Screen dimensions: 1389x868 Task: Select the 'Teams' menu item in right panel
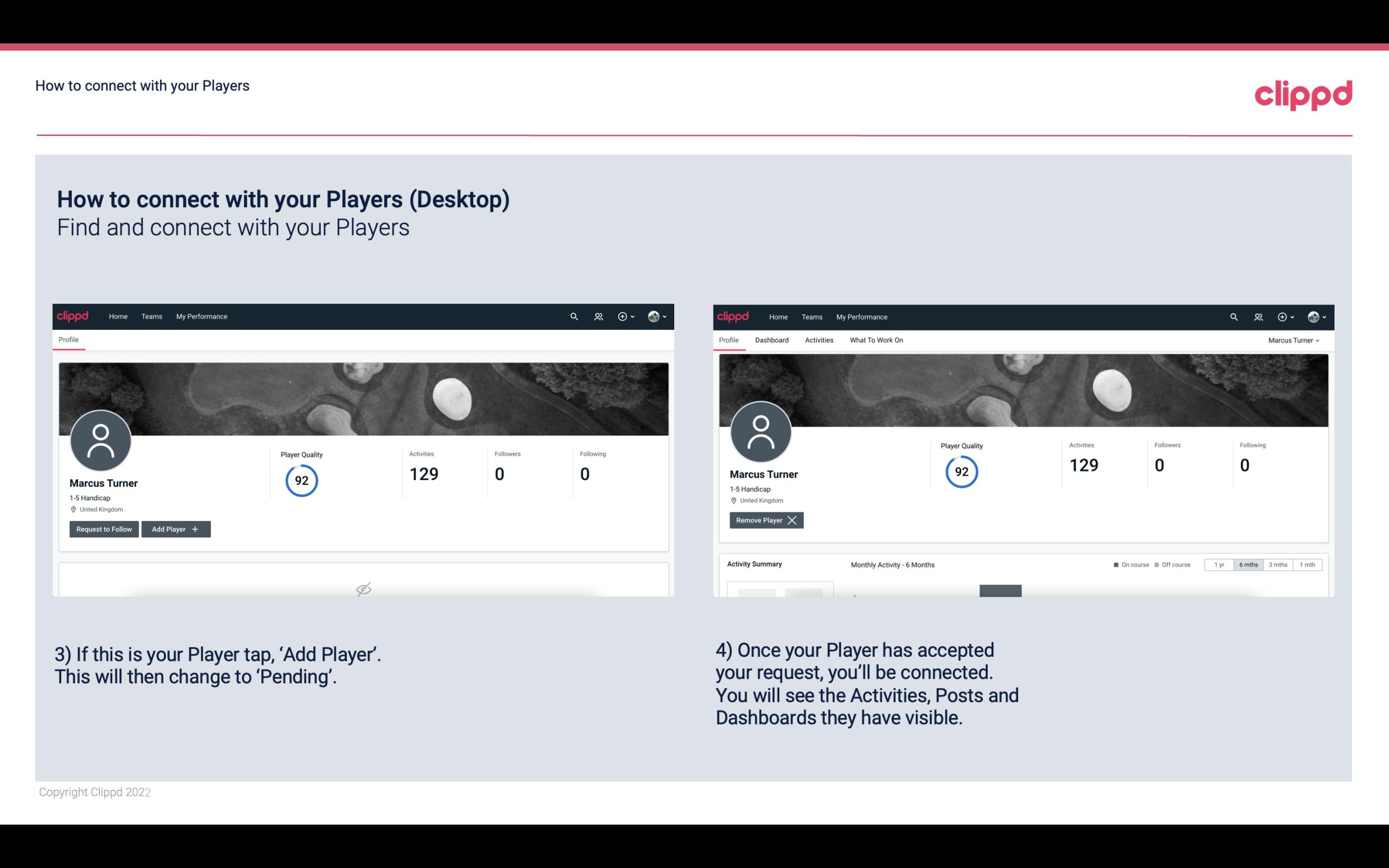(x=811, y=317)
